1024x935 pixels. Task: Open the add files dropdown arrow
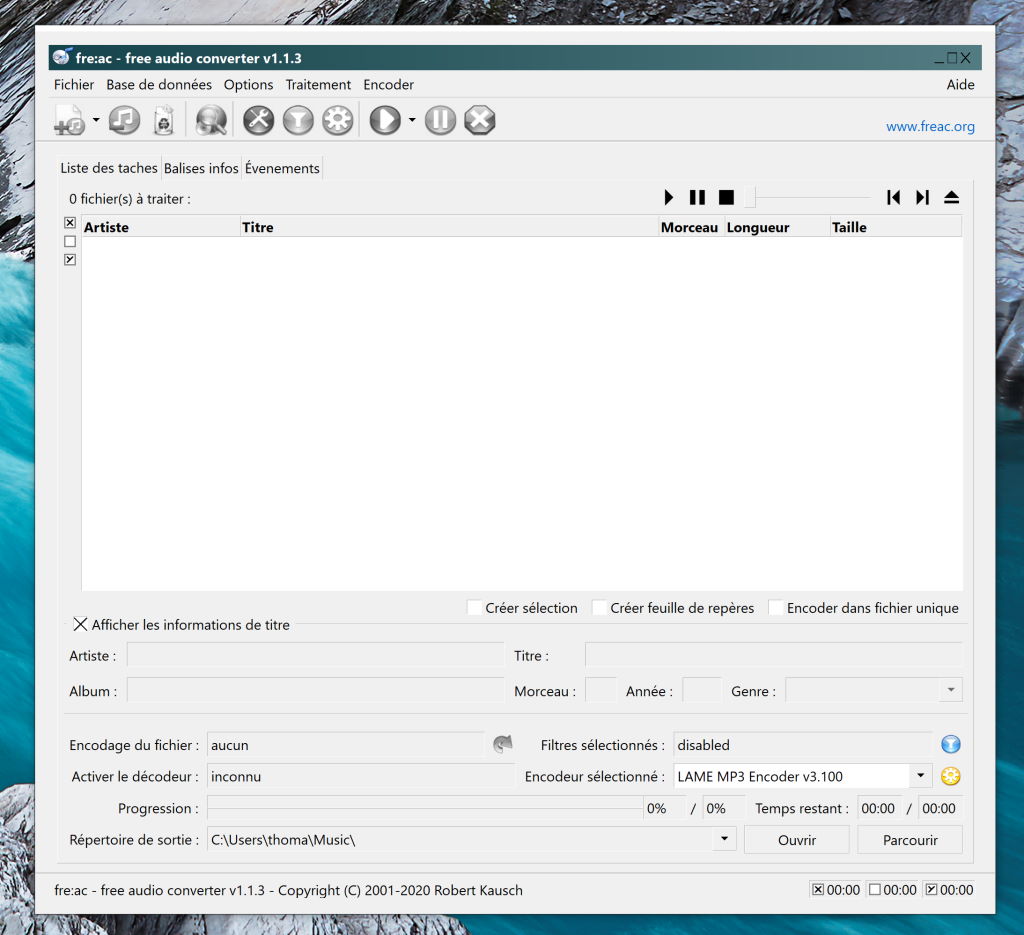tap(96, 120)
